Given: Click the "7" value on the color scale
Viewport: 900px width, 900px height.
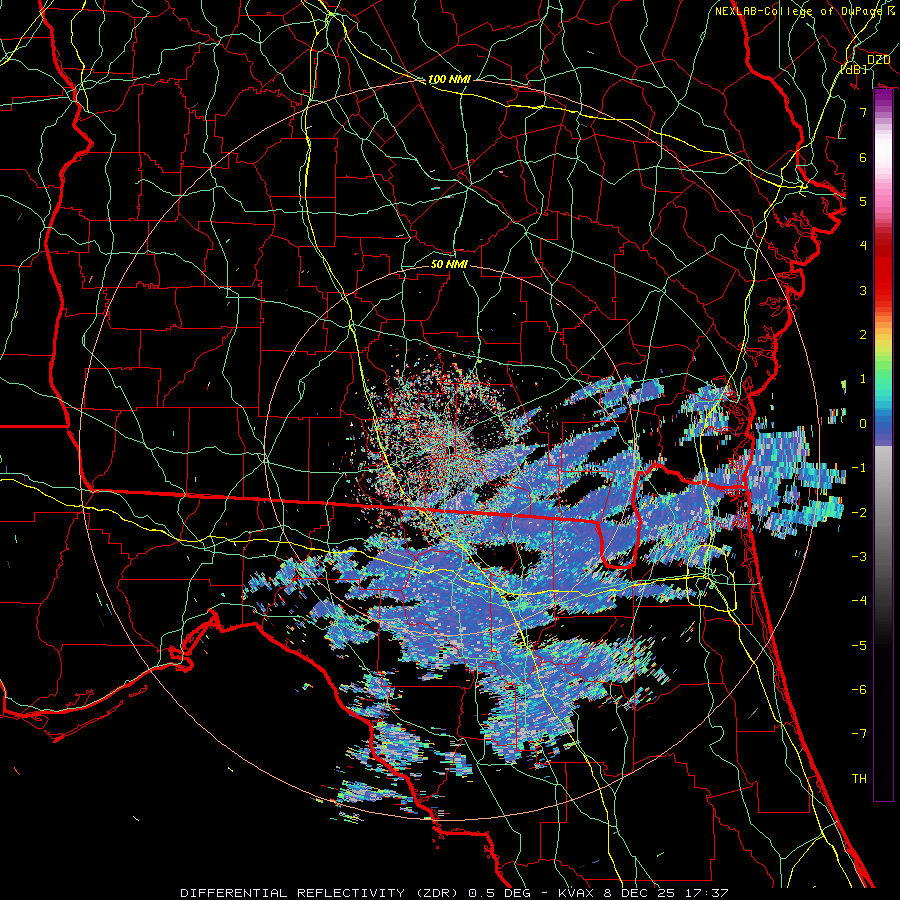Looking at the screenshot, I should 863,112.
